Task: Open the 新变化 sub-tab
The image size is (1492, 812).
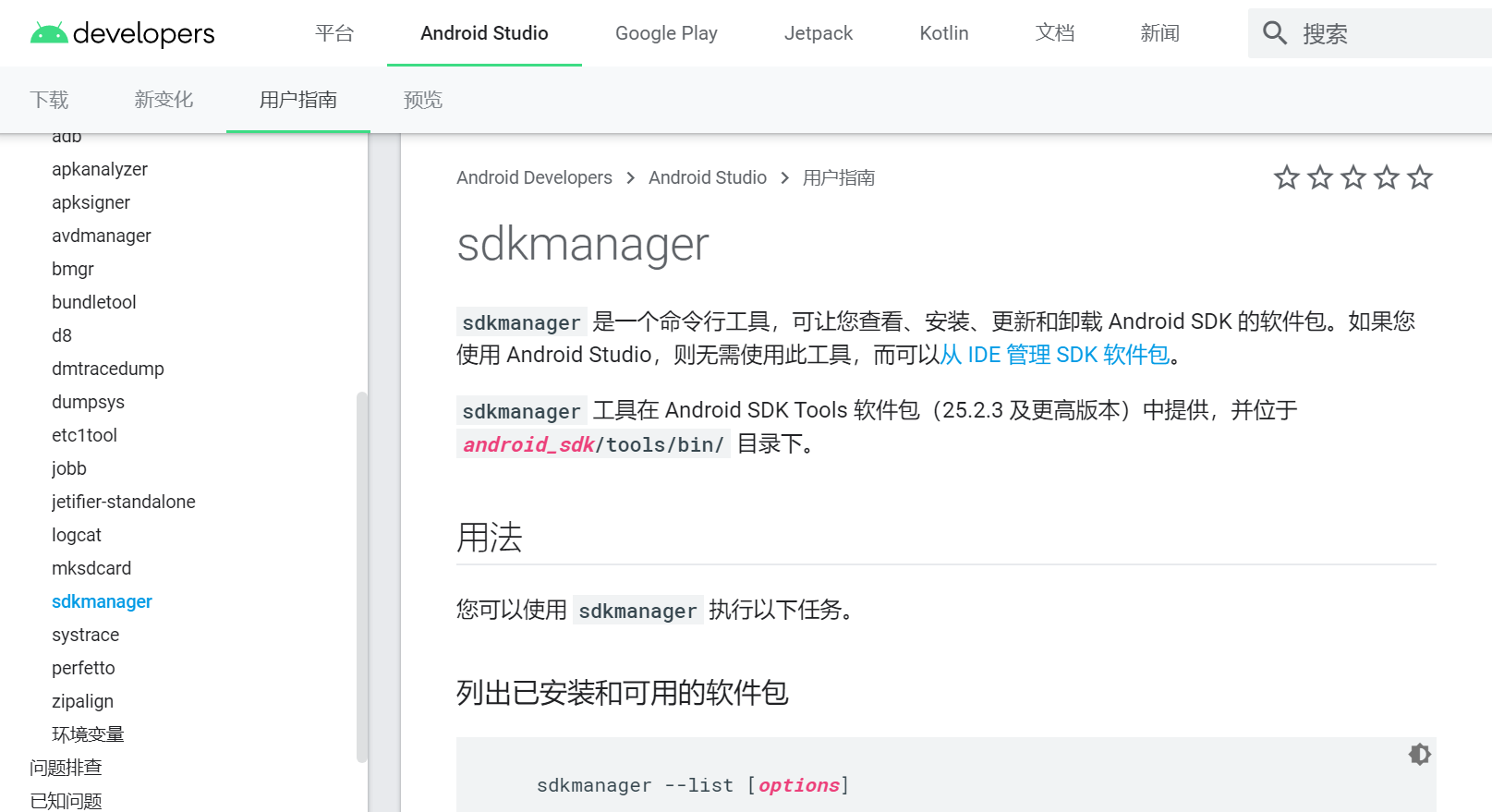Action: pos(164,100)
